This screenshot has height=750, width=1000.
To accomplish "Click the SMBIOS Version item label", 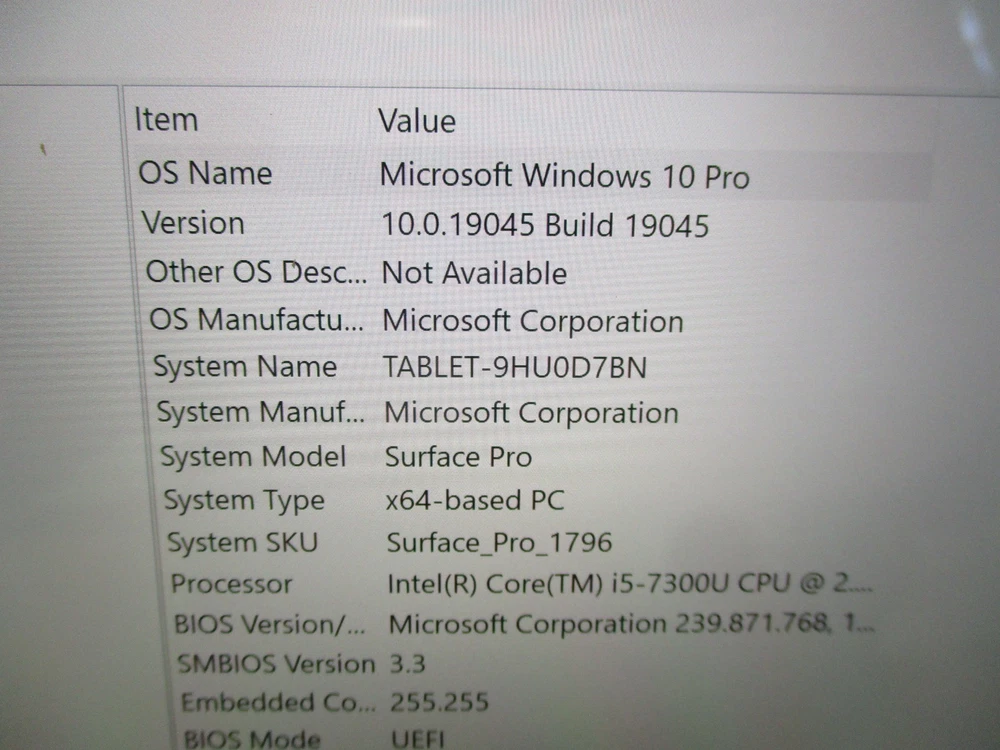I will click(x=275, y=664).
